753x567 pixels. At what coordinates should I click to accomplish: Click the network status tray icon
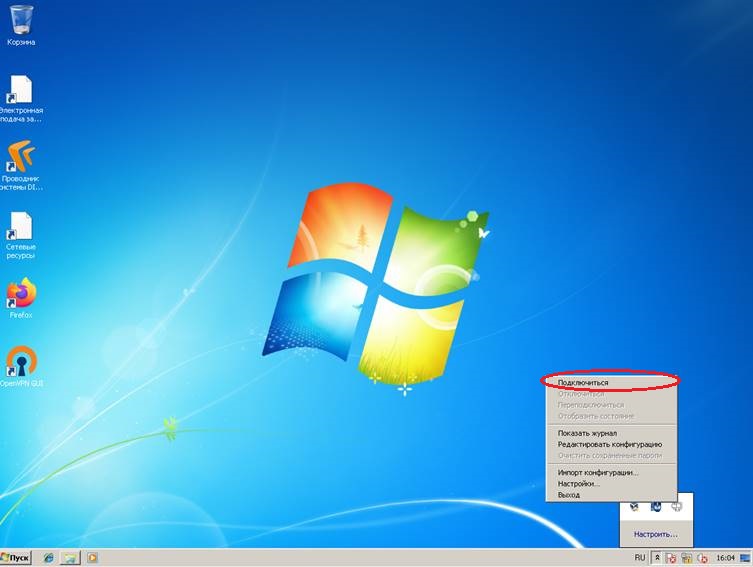[687, 558]
